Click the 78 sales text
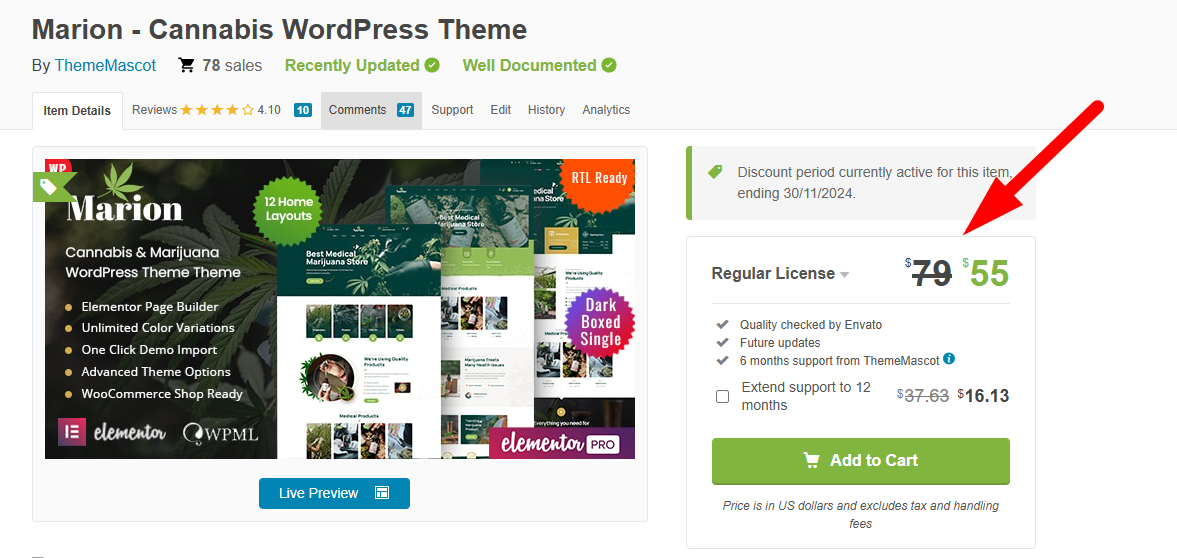The height and width of the screenshot is (558, 1177). tap(232, 65)
